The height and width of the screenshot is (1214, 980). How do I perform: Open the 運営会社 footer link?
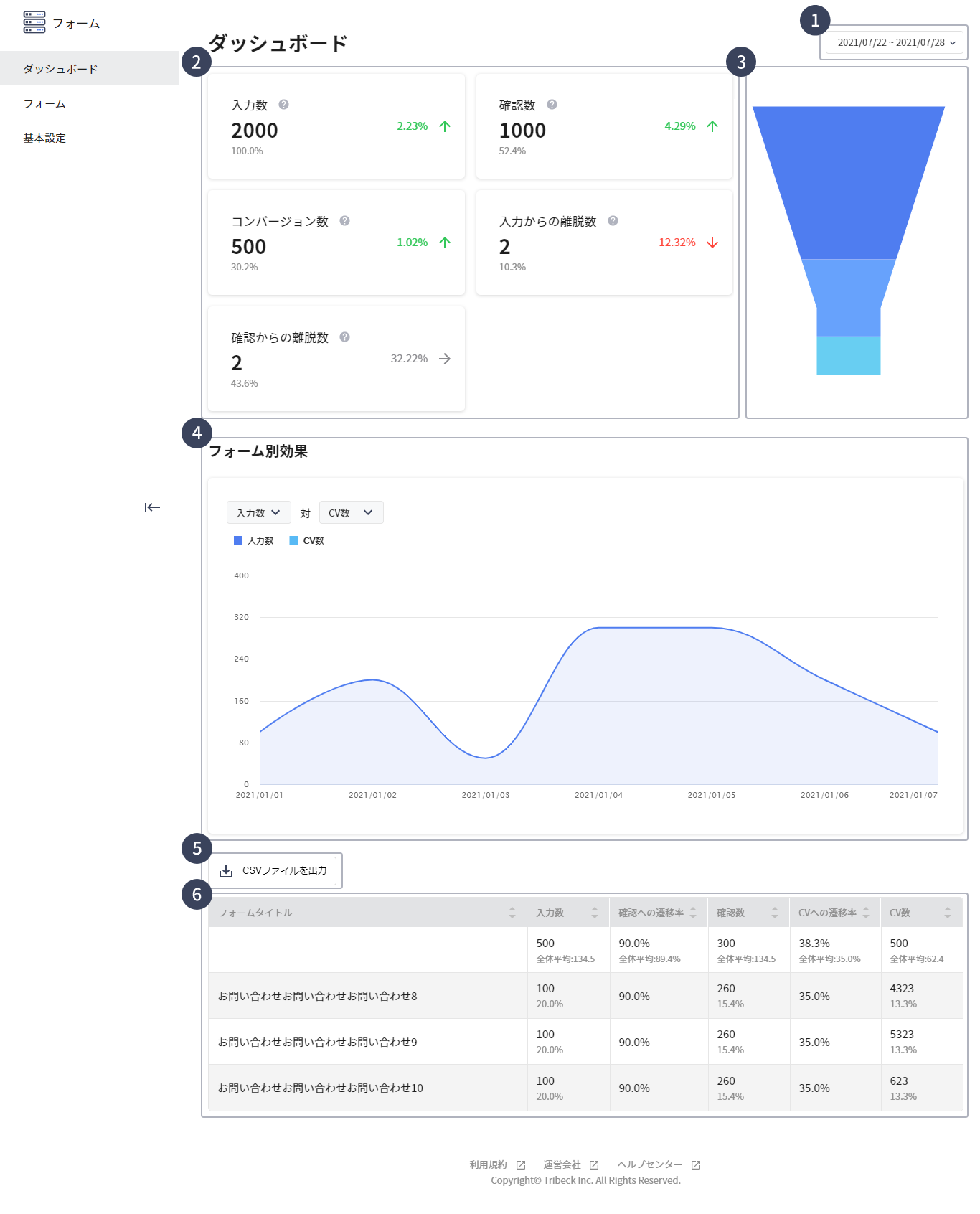point(562,1164)
